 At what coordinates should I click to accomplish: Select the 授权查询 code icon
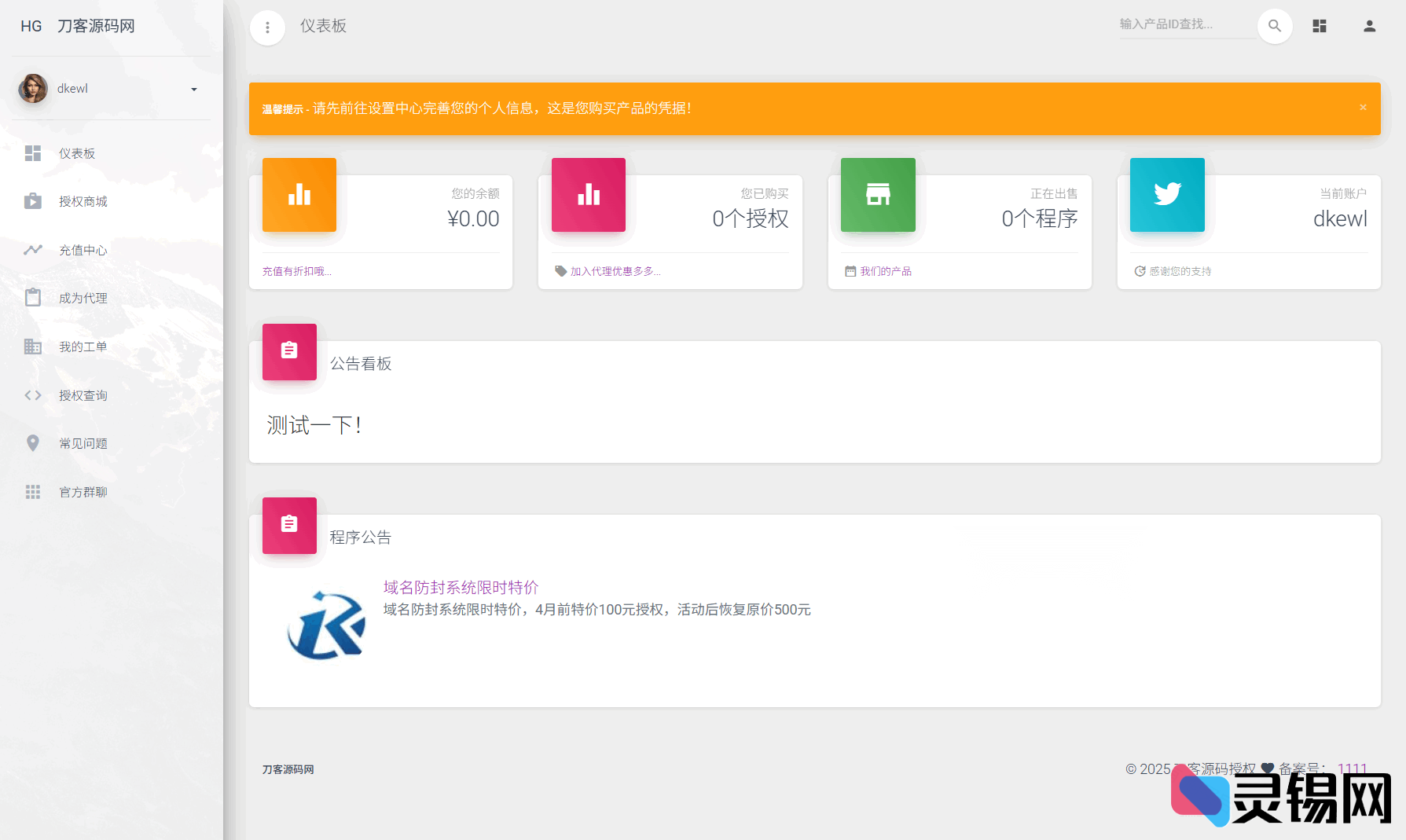tap(33, 394)
